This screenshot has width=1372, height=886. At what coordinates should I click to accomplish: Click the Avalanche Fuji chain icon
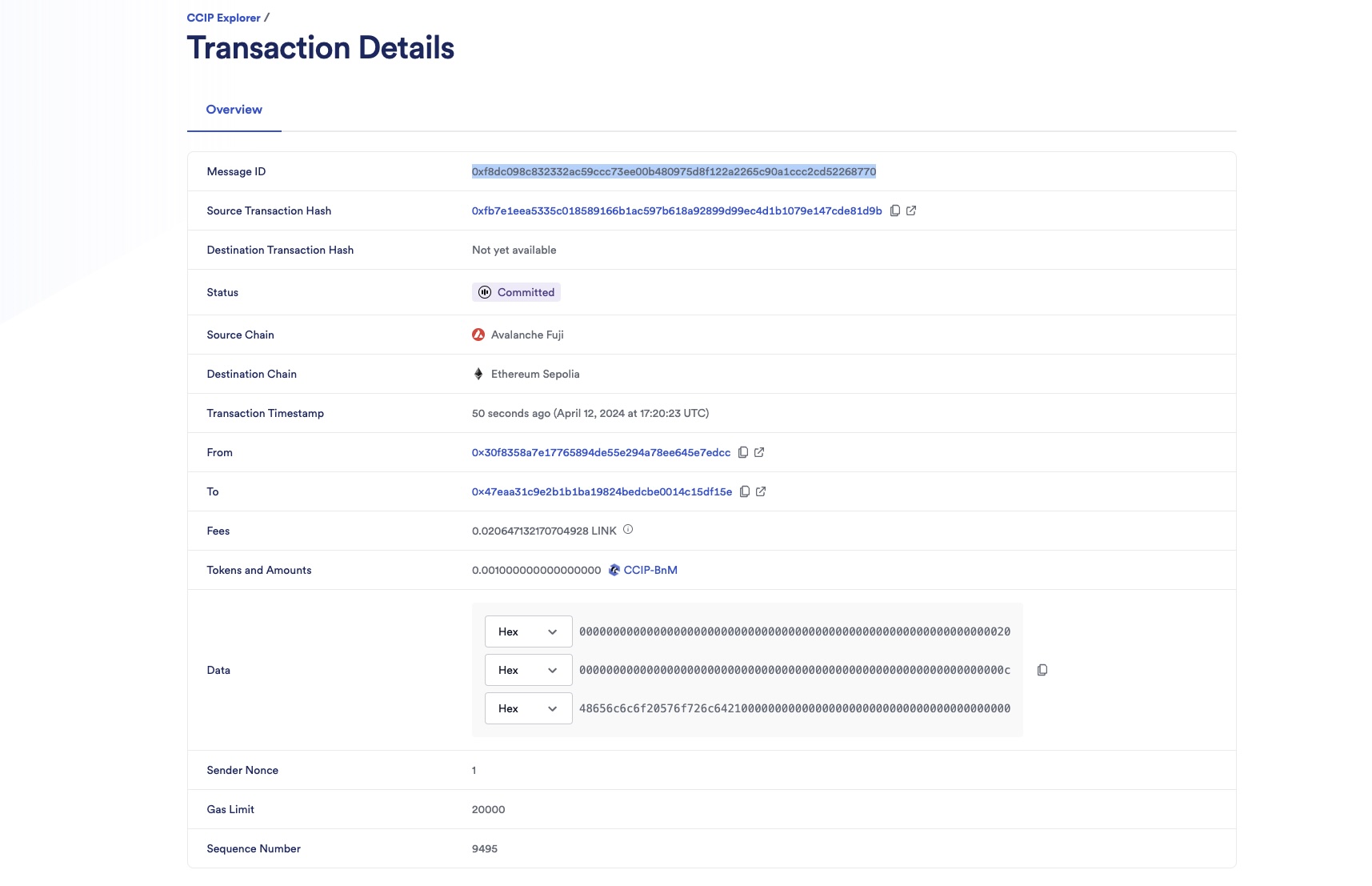[478, 335]
